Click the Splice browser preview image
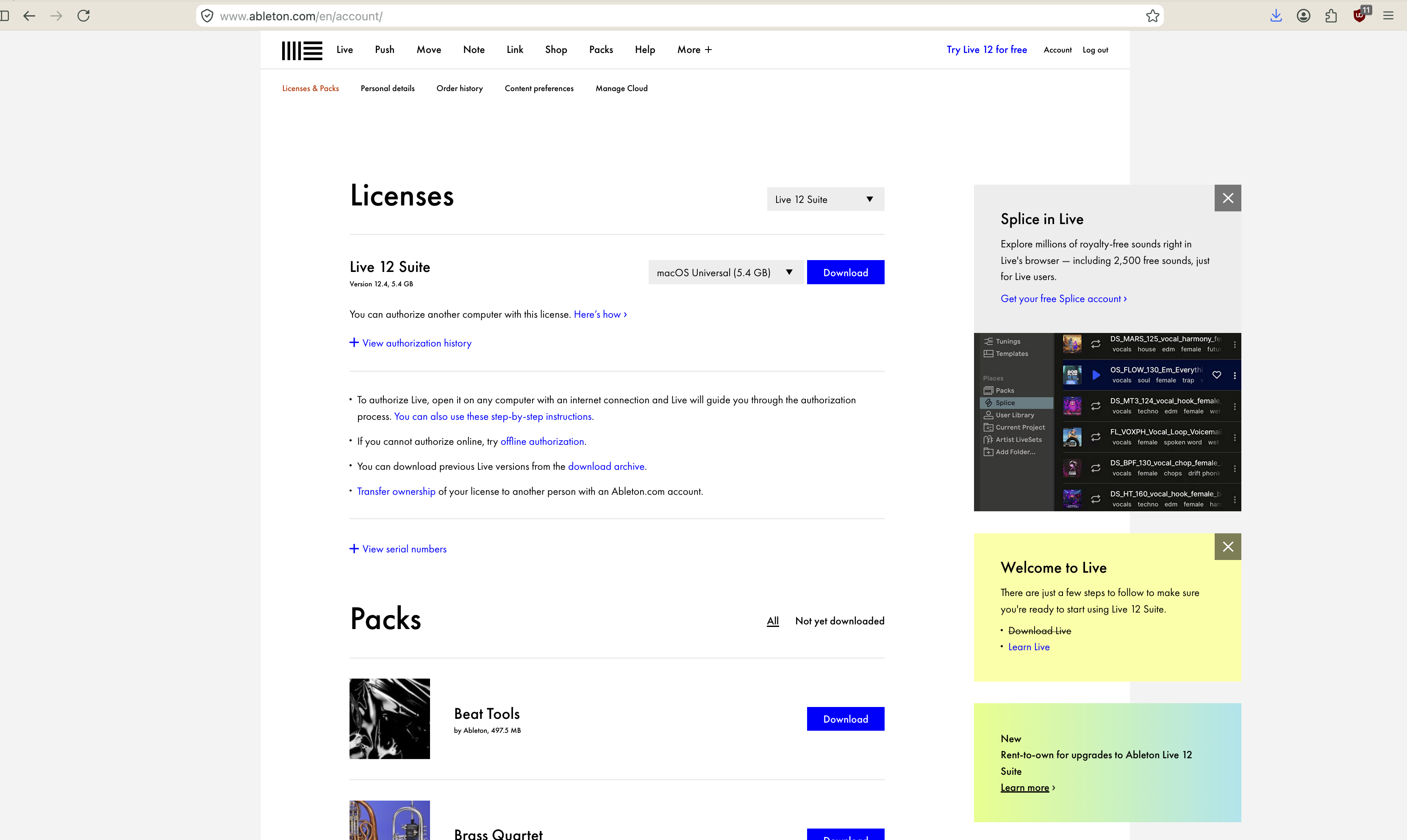Image resolution: width=1407 pixels, height=840 pixels. [1107, 422]
